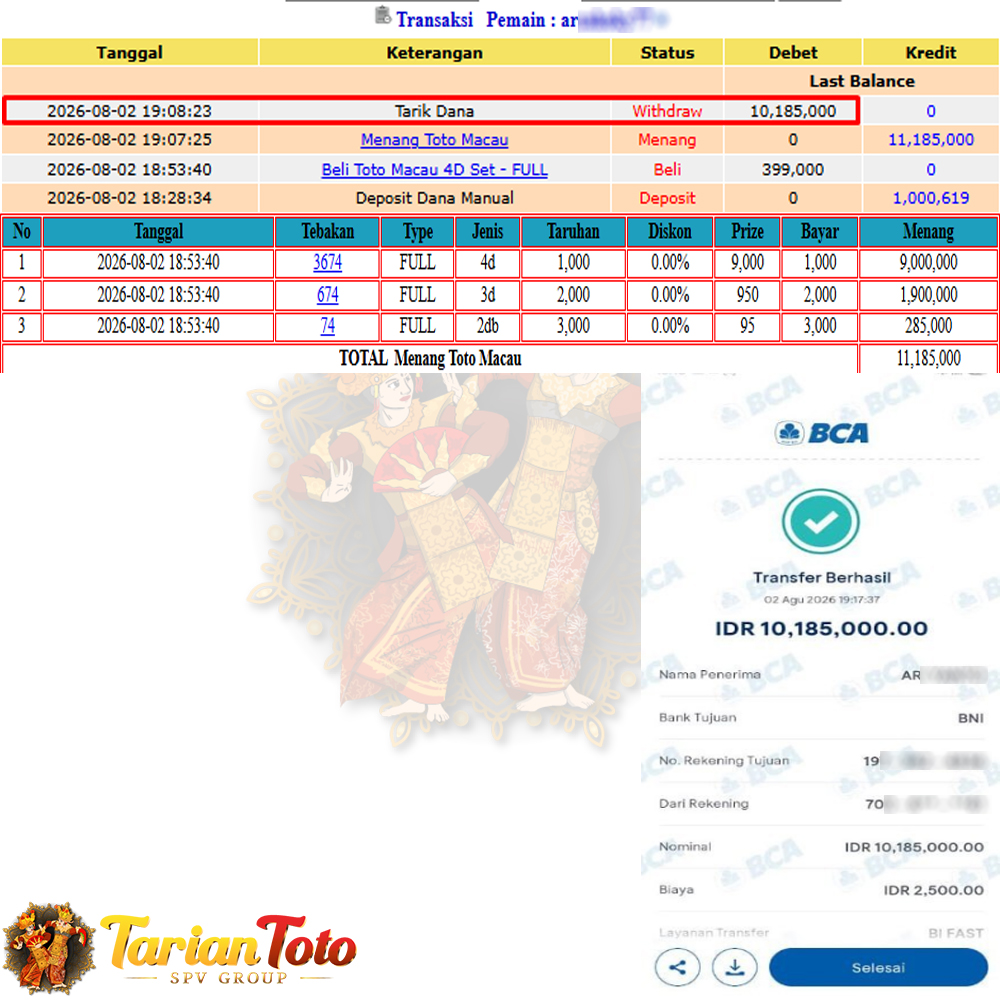Click the prize value 950
This screenshot has height=1000, width=1000.
point(747,295)
